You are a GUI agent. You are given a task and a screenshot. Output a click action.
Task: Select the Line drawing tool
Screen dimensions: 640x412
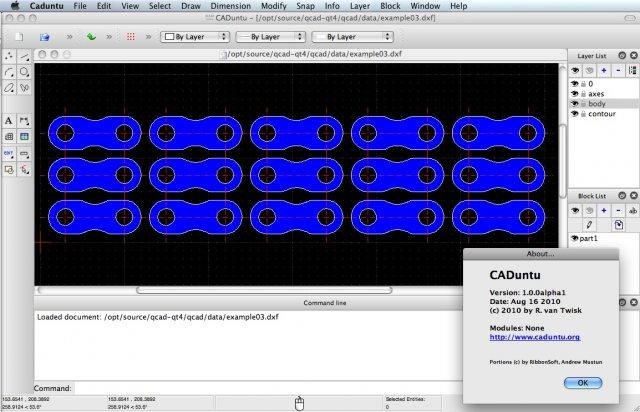click(24, 56)
